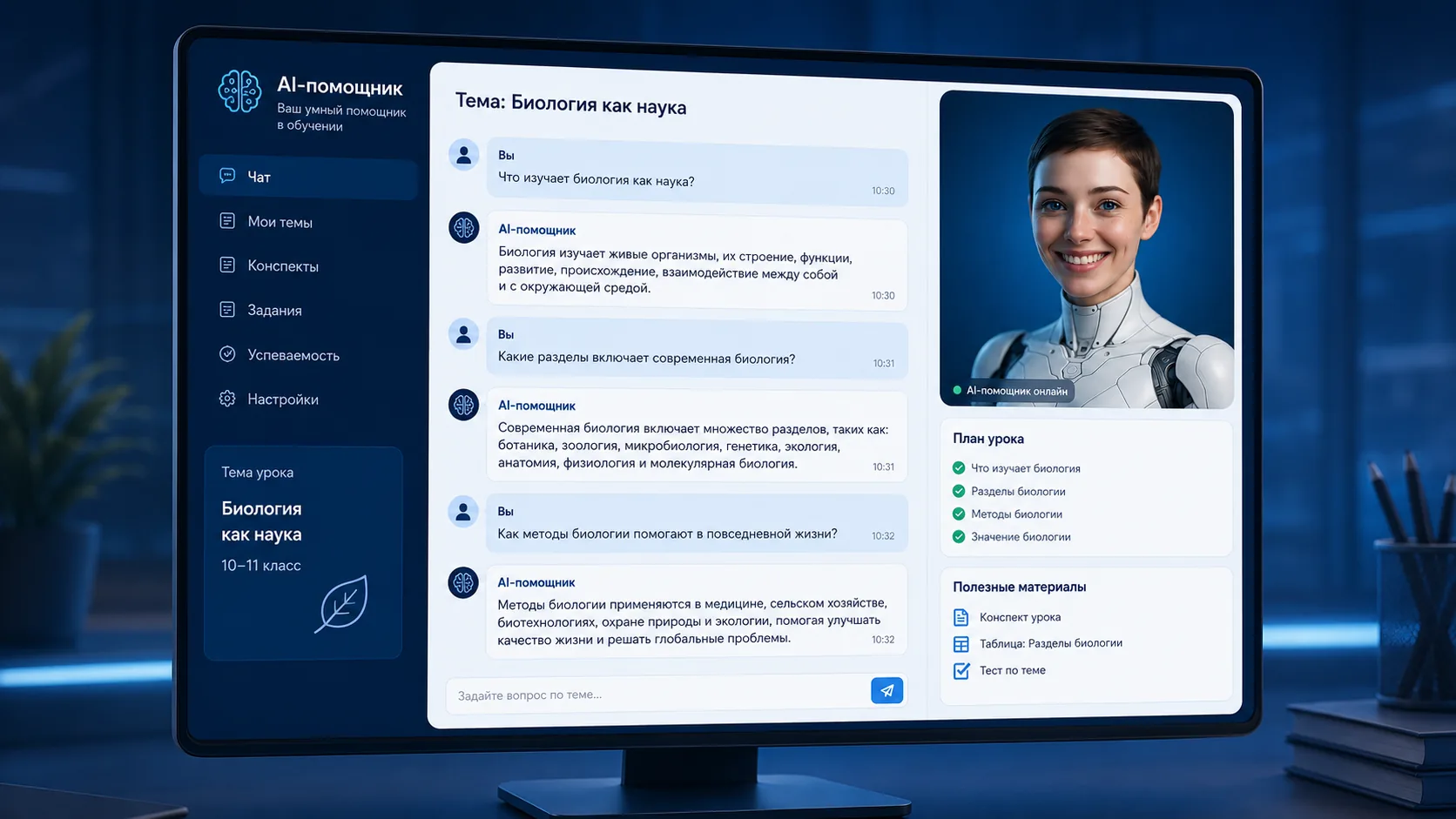Click the heading Тема: Биология как наука
Screen dimensions: 1456x819
pos(570,104)
